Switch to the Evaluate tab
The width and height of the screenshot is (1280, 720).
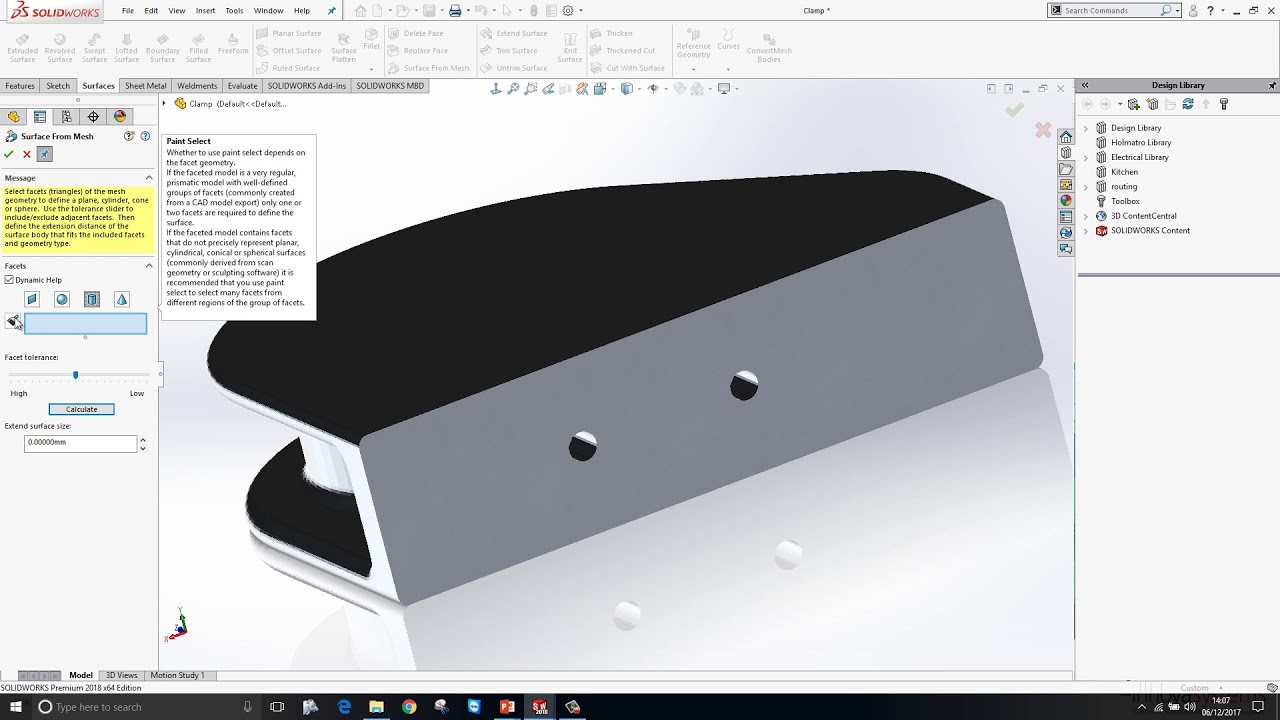tap(242, 86)
